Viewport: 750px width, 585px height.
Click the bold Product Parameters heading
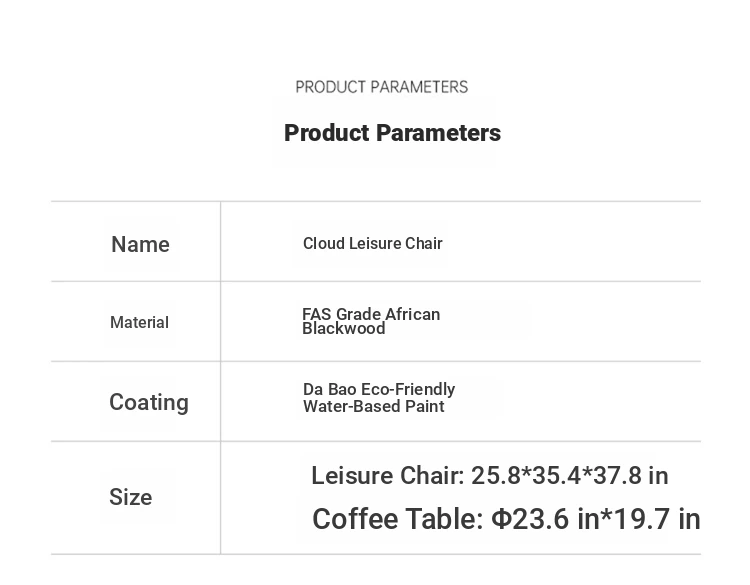tap(392, 133)
